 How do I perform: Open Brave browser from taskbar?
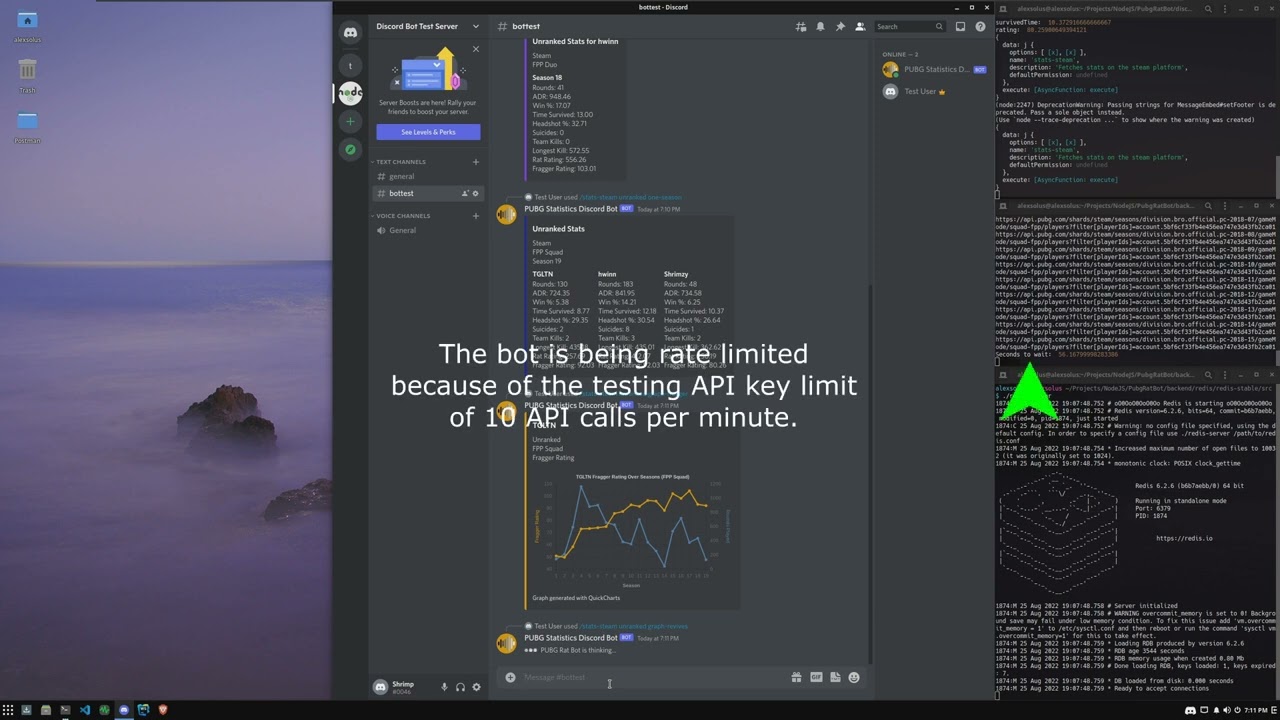[x=163, y=710]
